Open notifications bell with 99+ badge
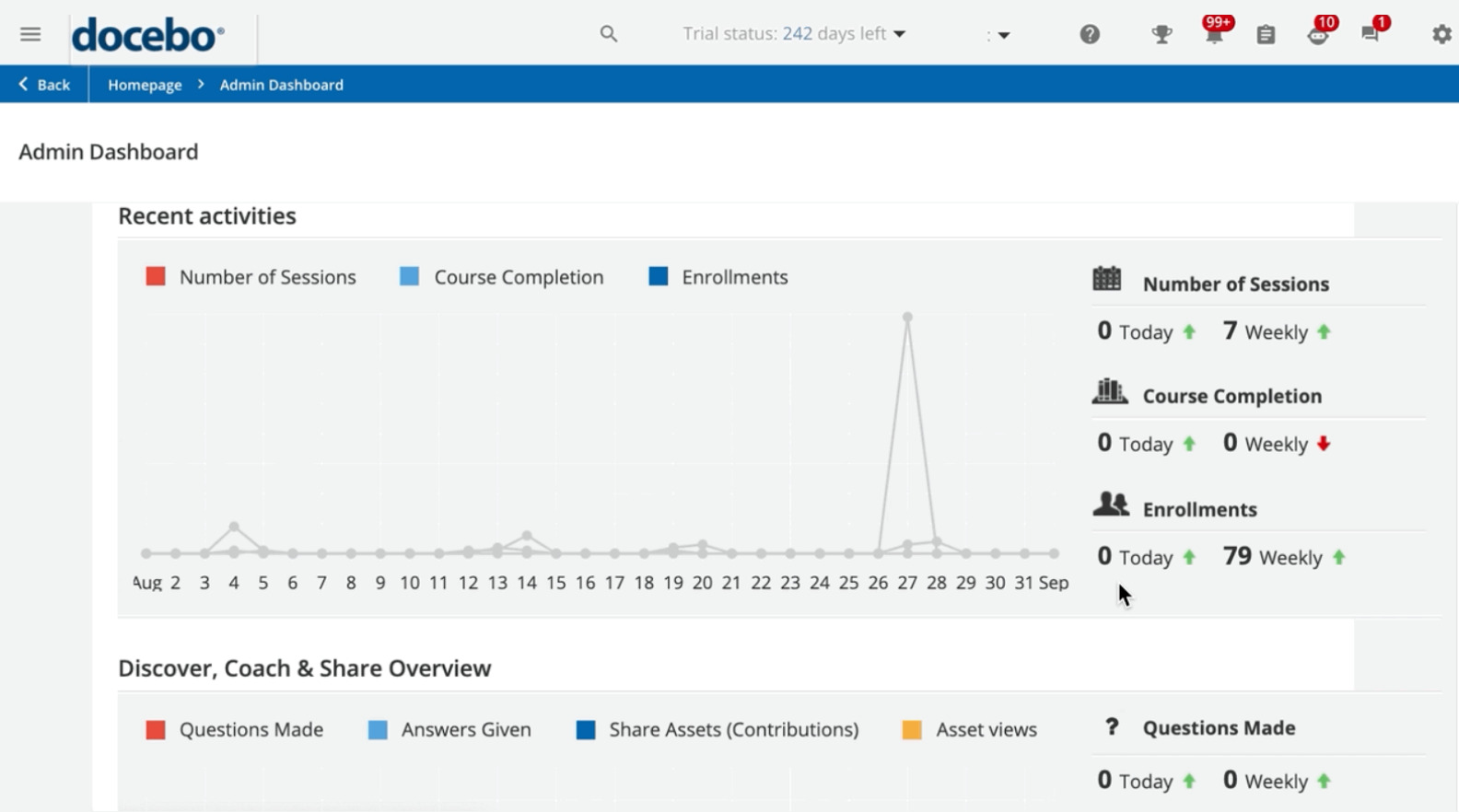 [x=1214, y=34]
